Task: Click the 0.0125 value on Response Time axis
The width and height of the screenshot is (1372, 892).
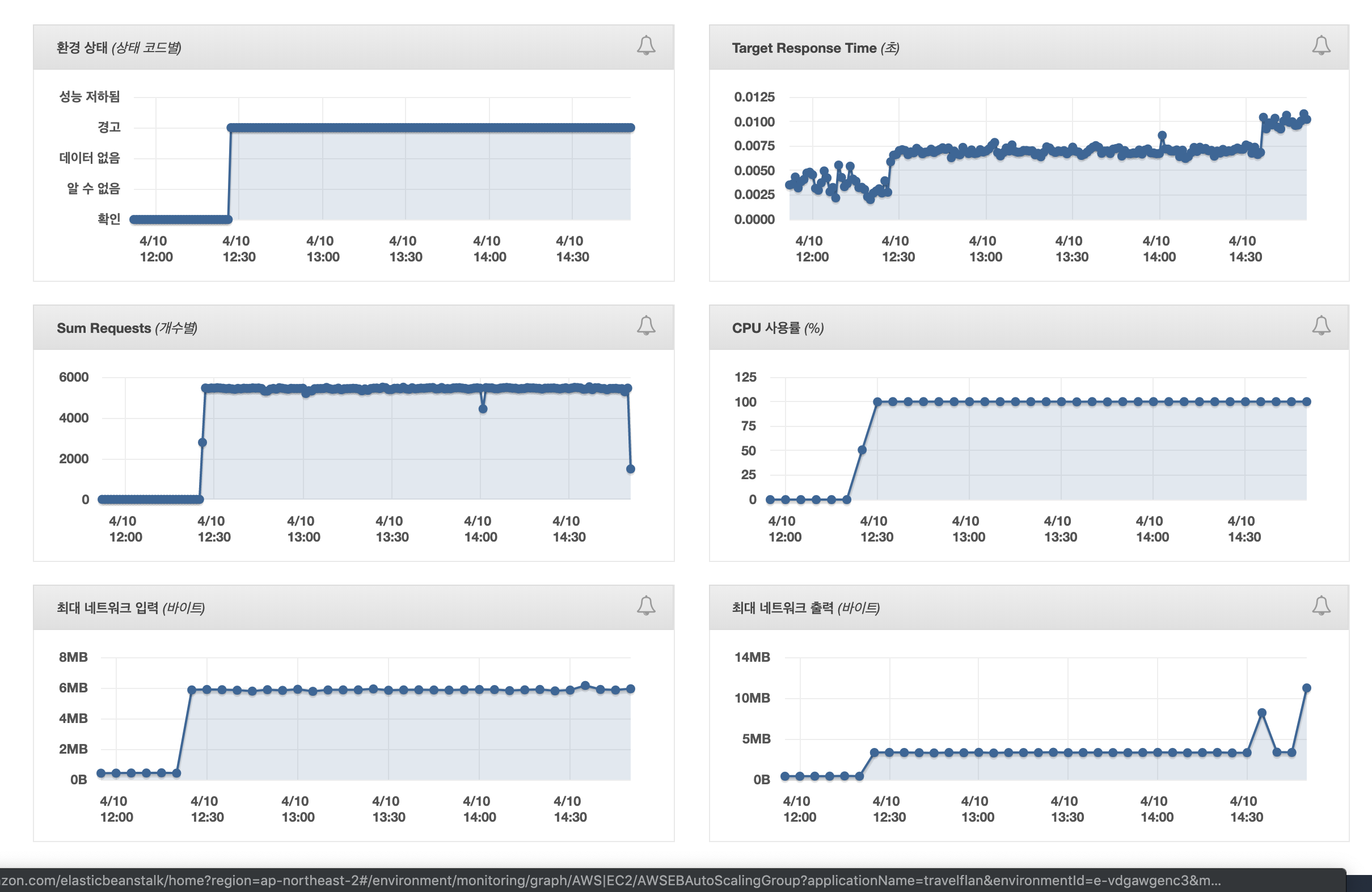Action: 754,97
